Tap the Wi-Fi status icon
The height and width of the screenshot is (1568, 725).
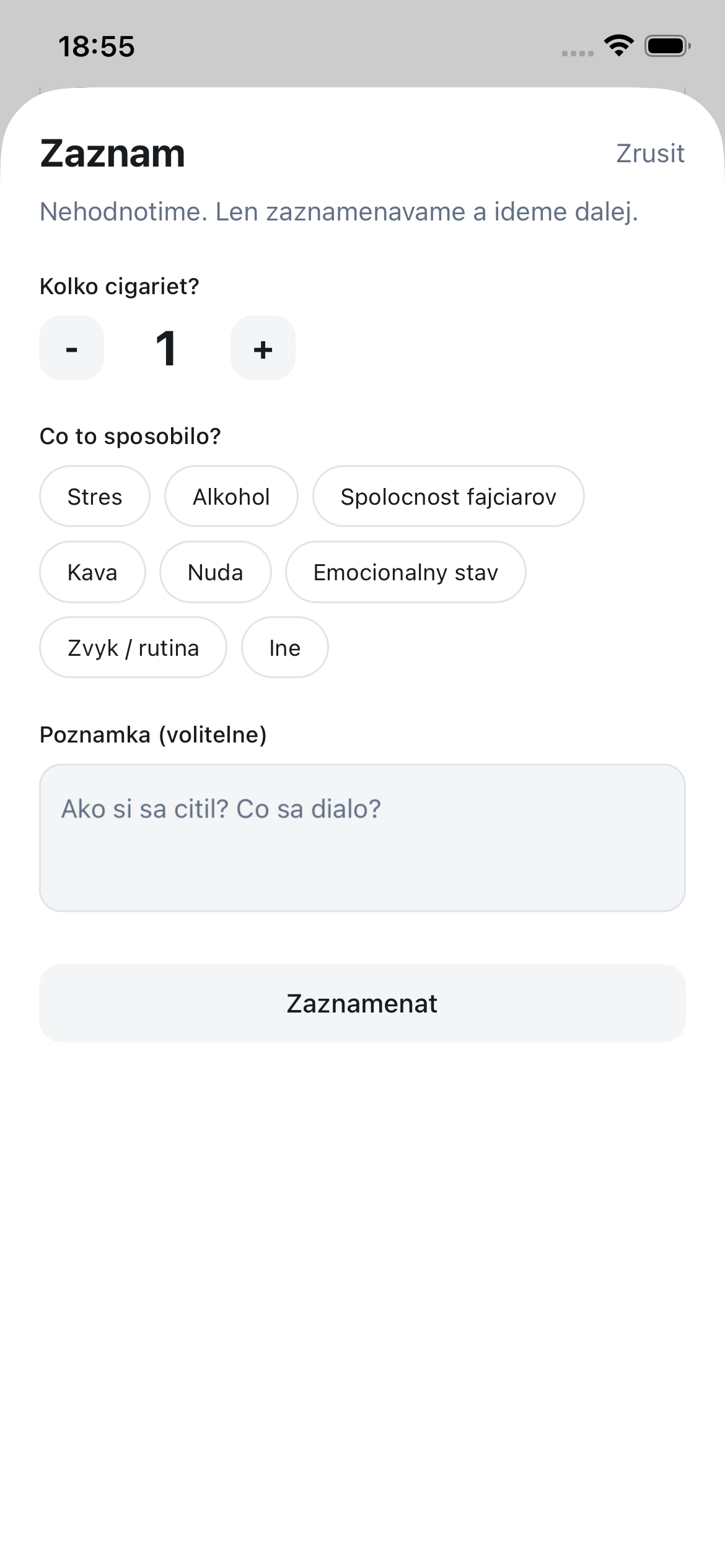[618, 46]
